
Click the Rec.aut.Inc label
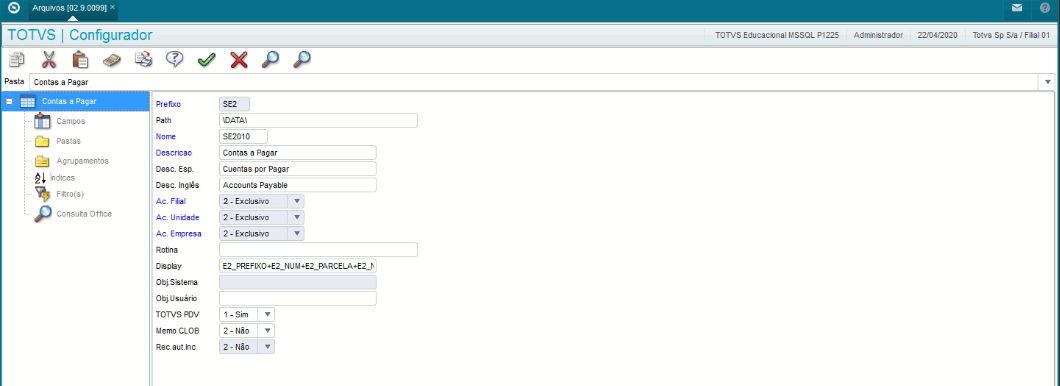point(175,347)
